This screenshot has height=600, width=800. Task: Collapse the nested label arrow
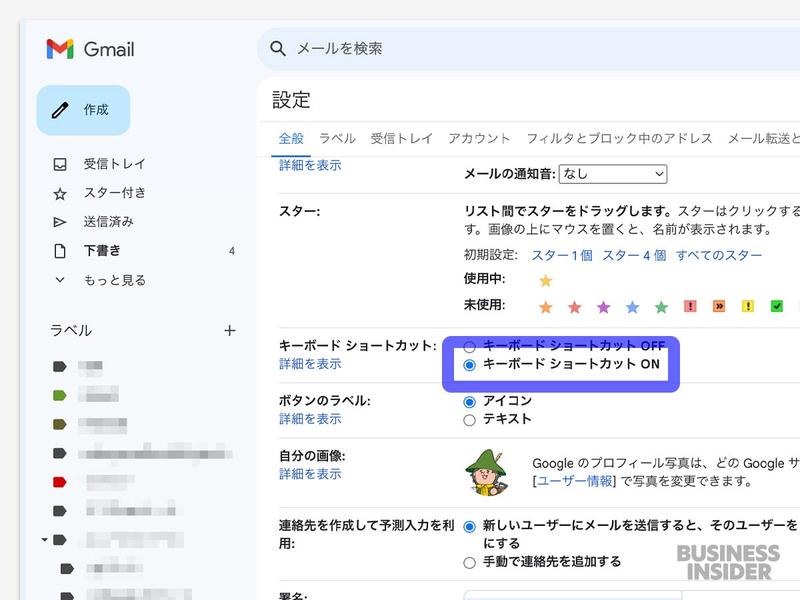44,540
